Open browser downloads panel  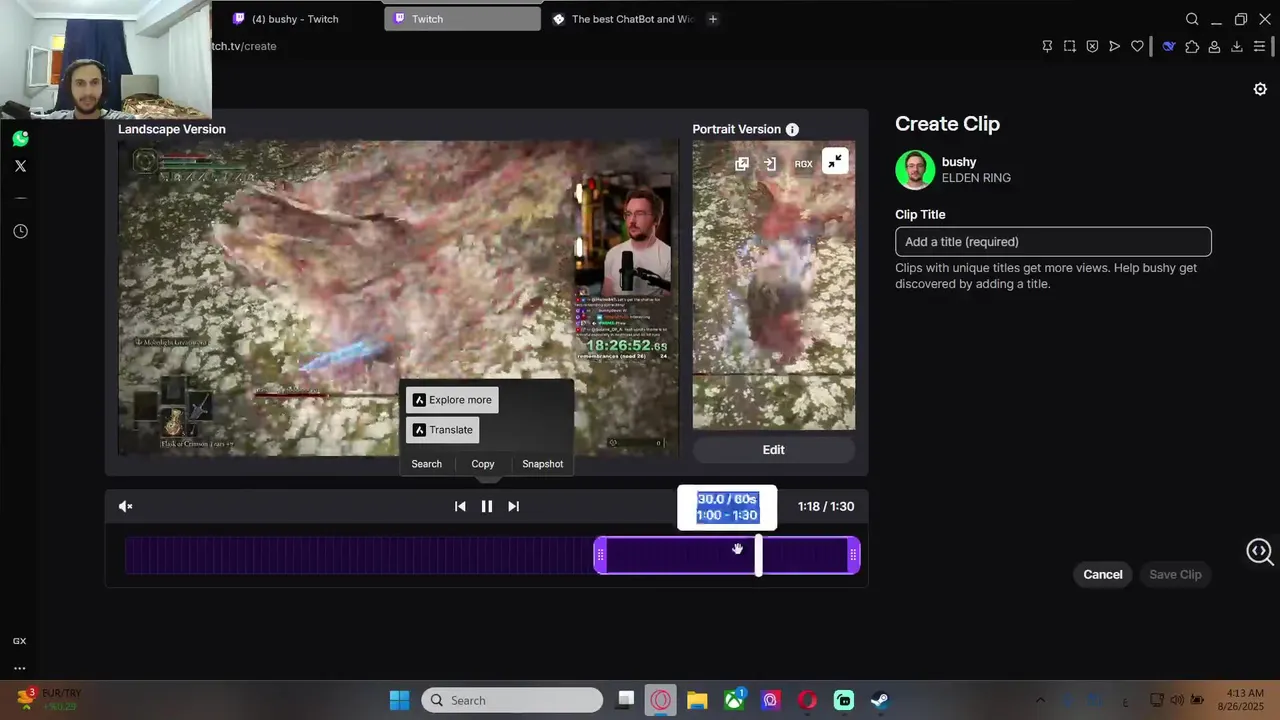1237,46
